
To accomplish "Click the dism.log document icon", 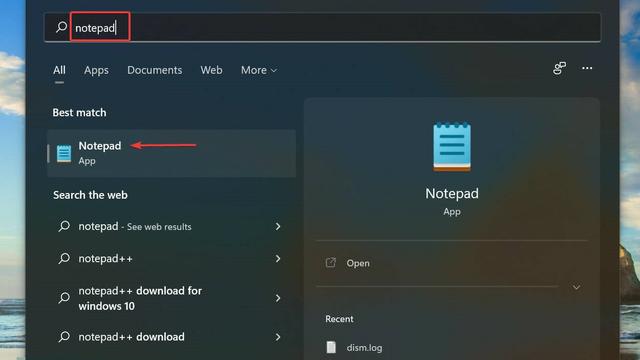I will point(331,347).
